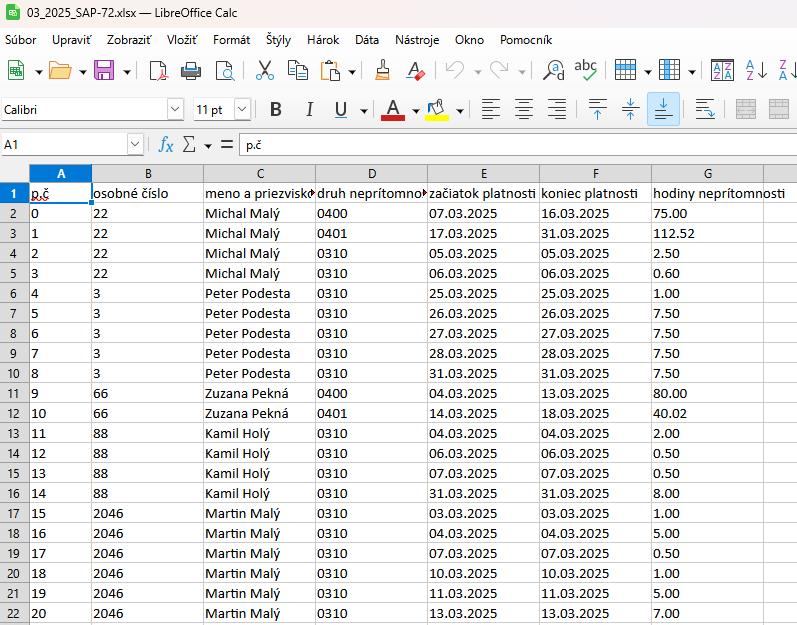797x625 pixels.
Task: Cut selection with the scissors icon
Action: pyautogui.click(x=265, y=71)
